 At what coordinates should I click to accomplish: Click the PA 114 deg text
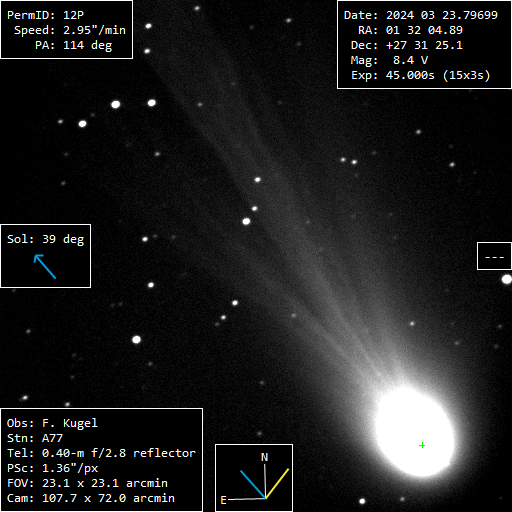[73, 45]
